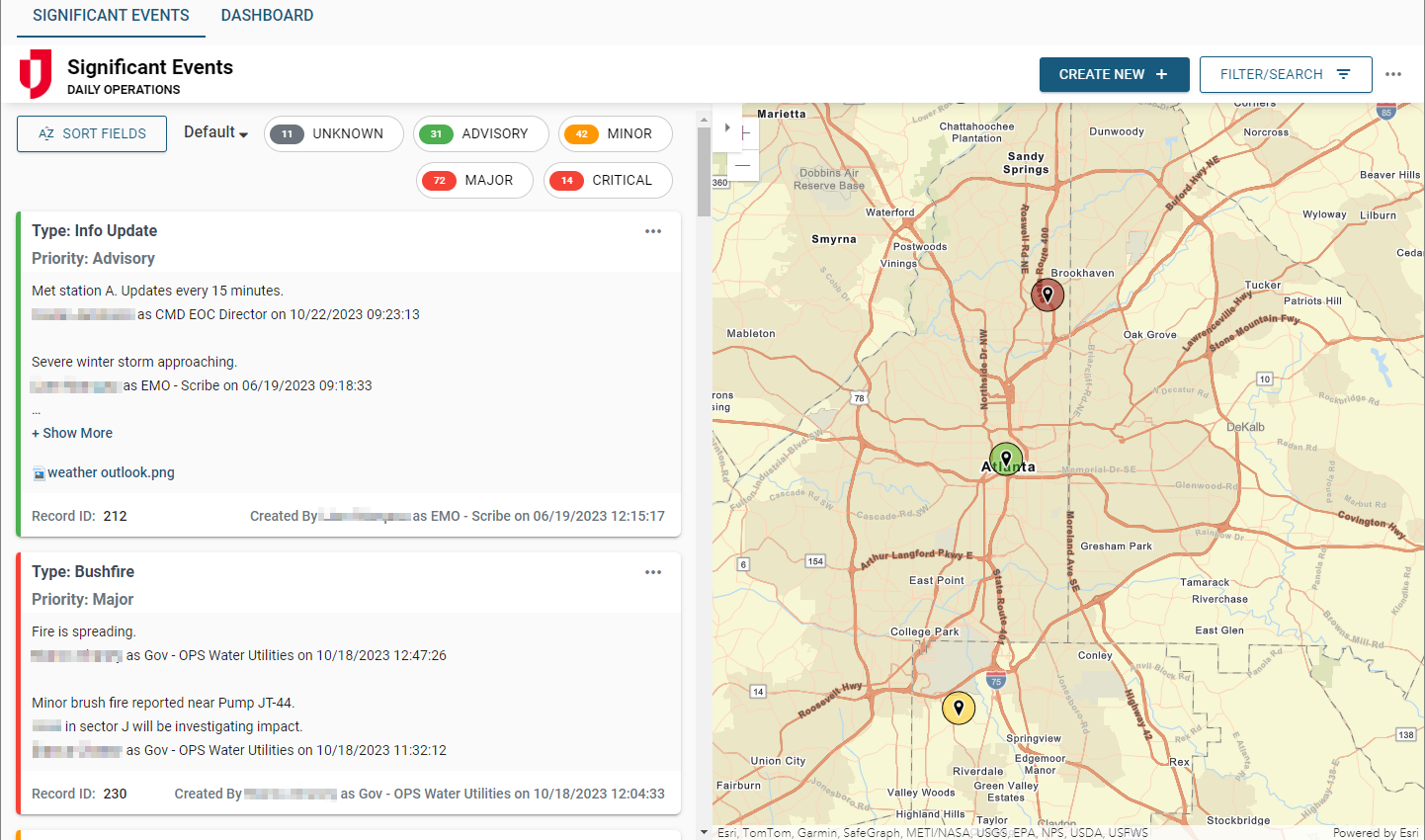Open the Default sort order dropdown
1425x840 pixels.
coord(214,131)
